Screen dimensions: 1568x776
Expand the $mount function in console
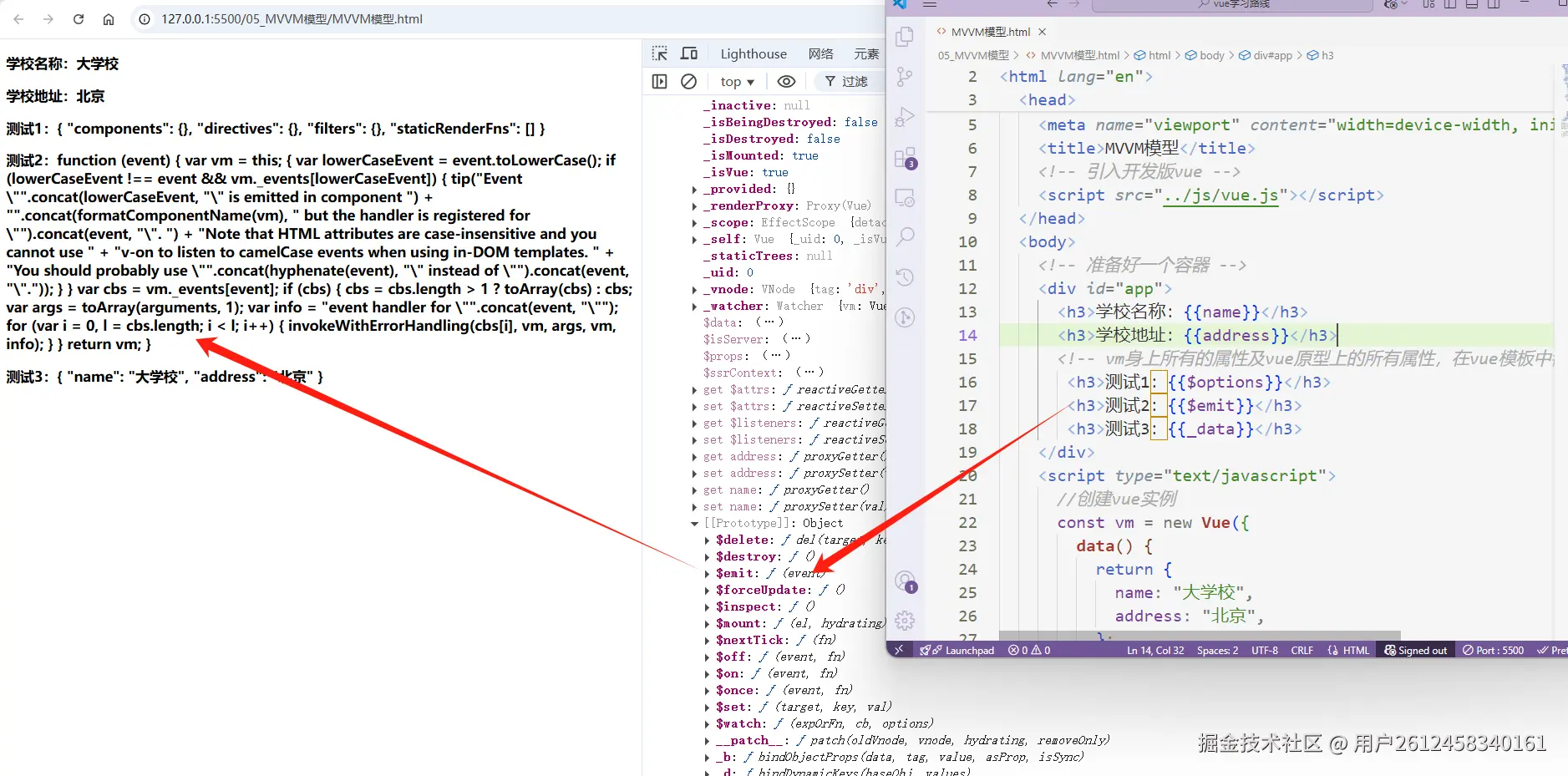[708, 624]
